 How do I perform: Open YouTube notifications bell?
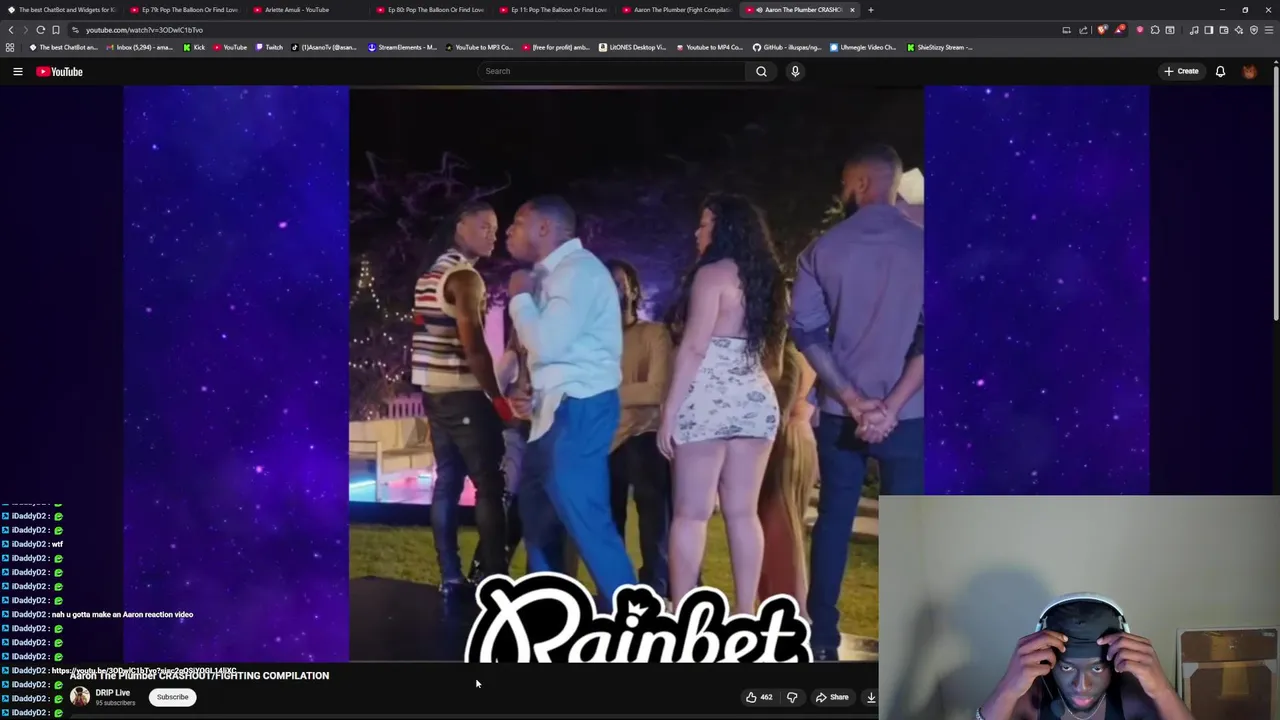1220,71
